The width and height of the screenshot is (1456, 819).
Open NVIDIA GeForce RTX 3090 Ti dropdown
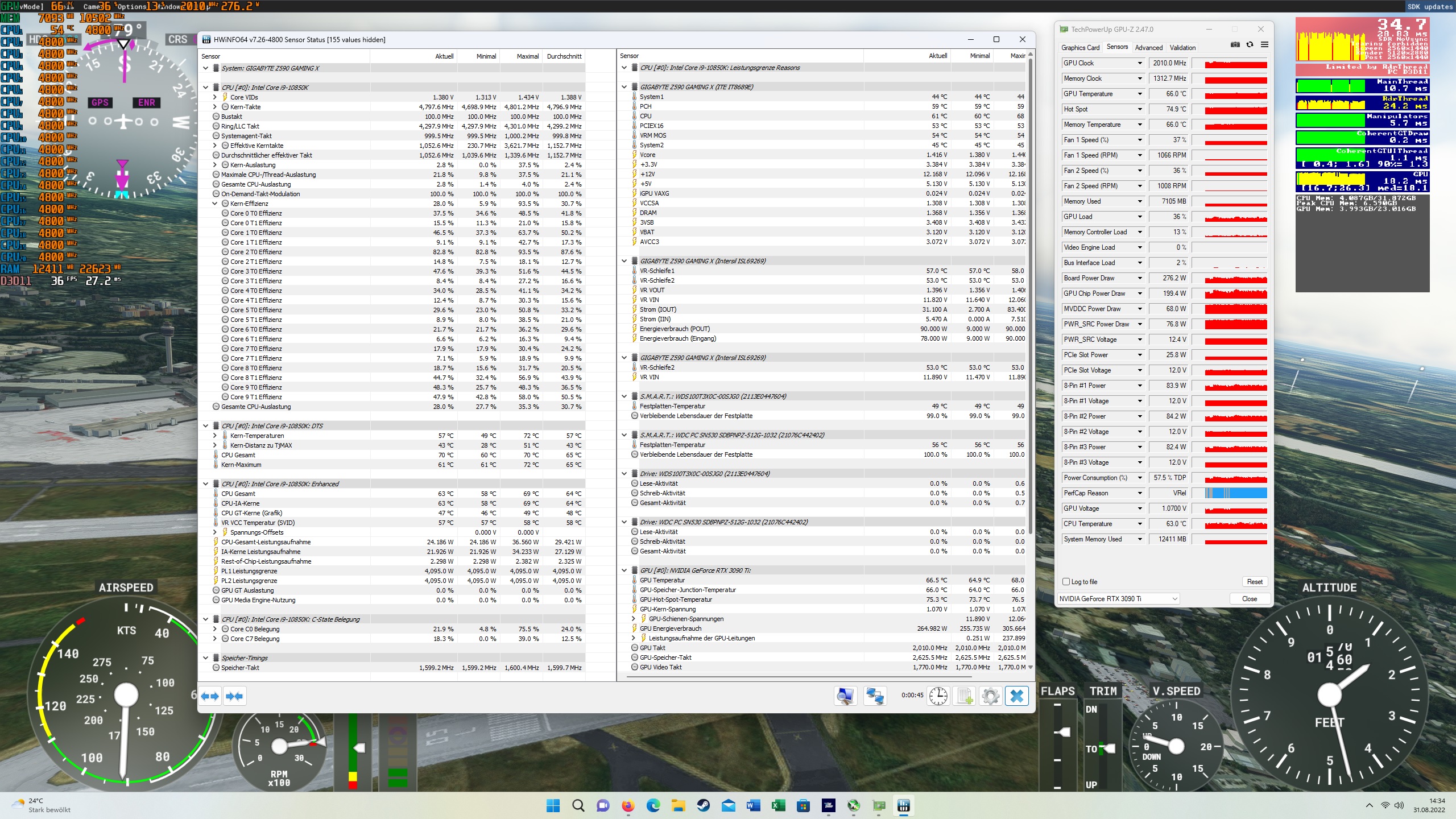[1174, 599]
